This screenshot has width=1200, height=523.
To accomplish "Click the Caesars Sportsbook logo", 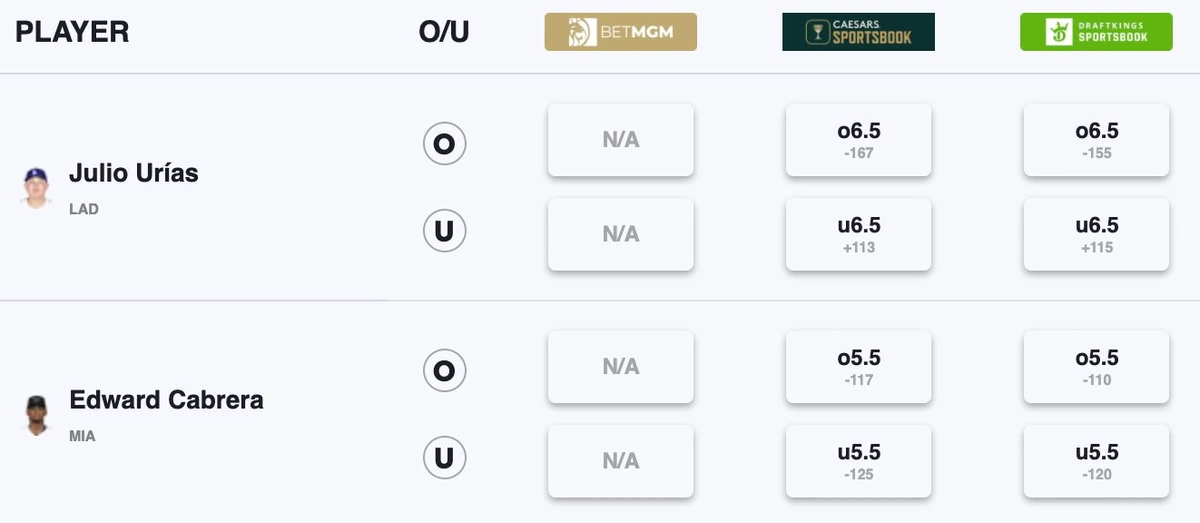I will tap(858, 32).
